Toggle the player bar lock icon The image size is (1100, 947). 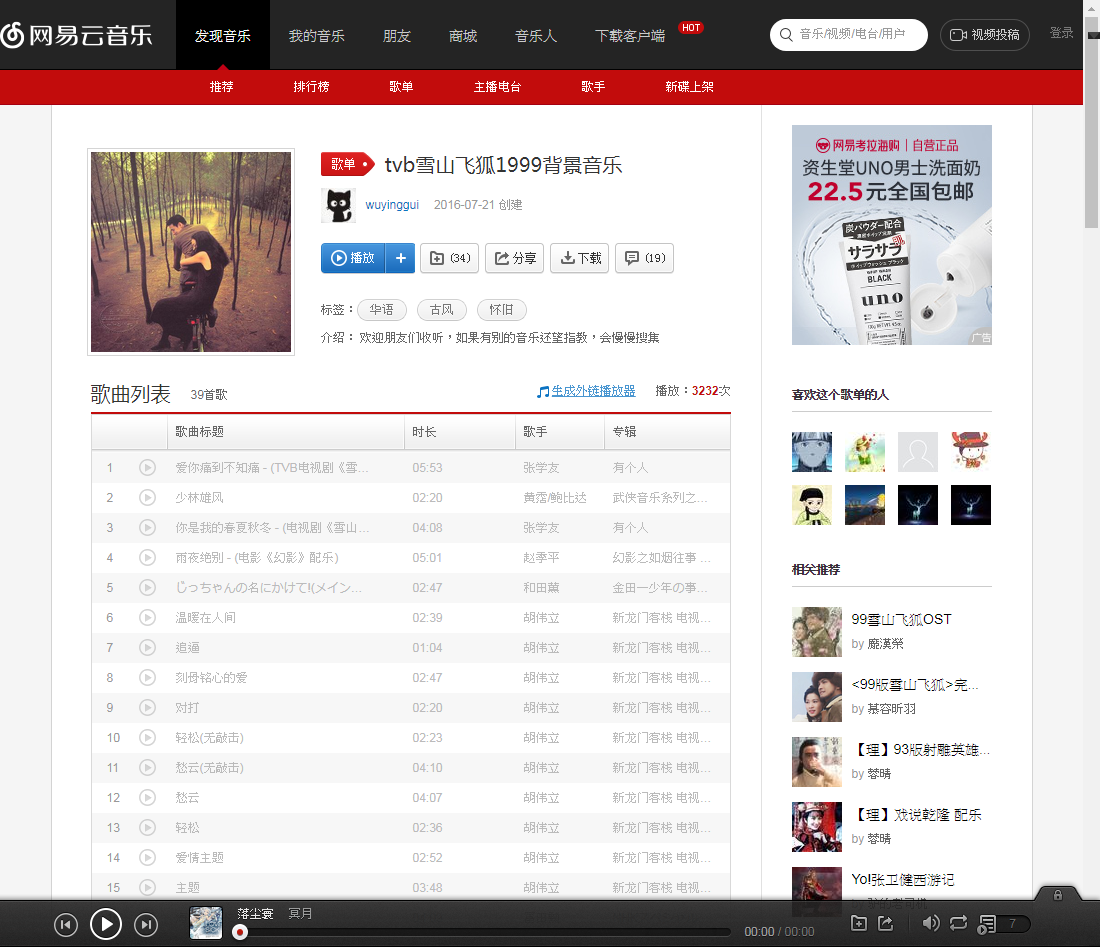(1058, 895)
